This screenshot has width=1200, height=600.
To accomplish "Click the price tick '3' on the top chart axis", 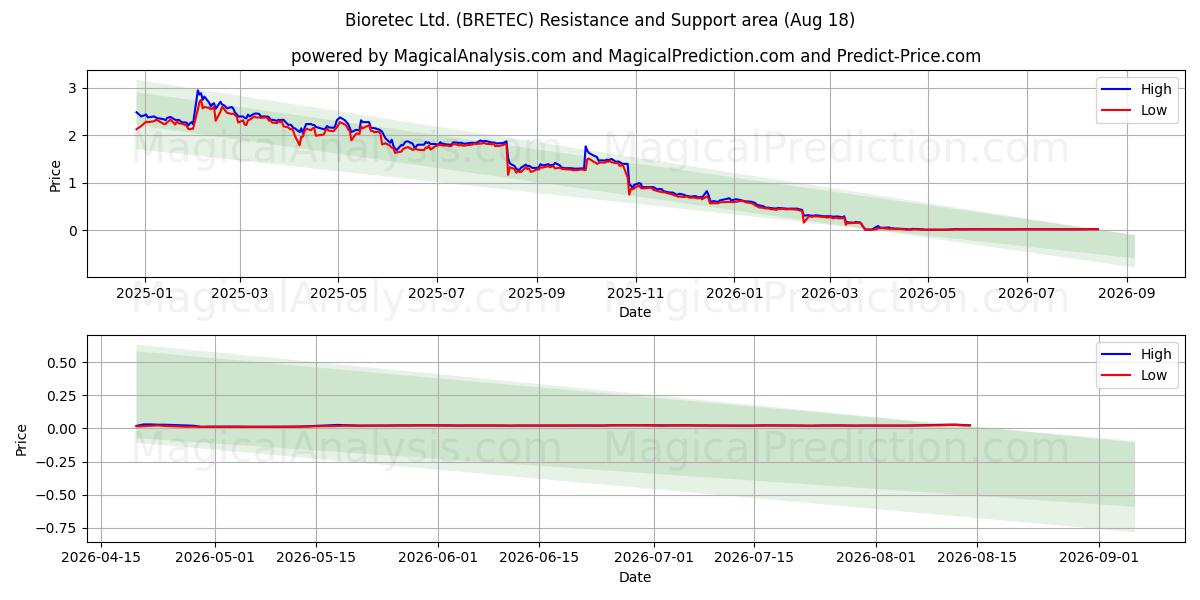I will pyautogui.click(x=73, y=88).
